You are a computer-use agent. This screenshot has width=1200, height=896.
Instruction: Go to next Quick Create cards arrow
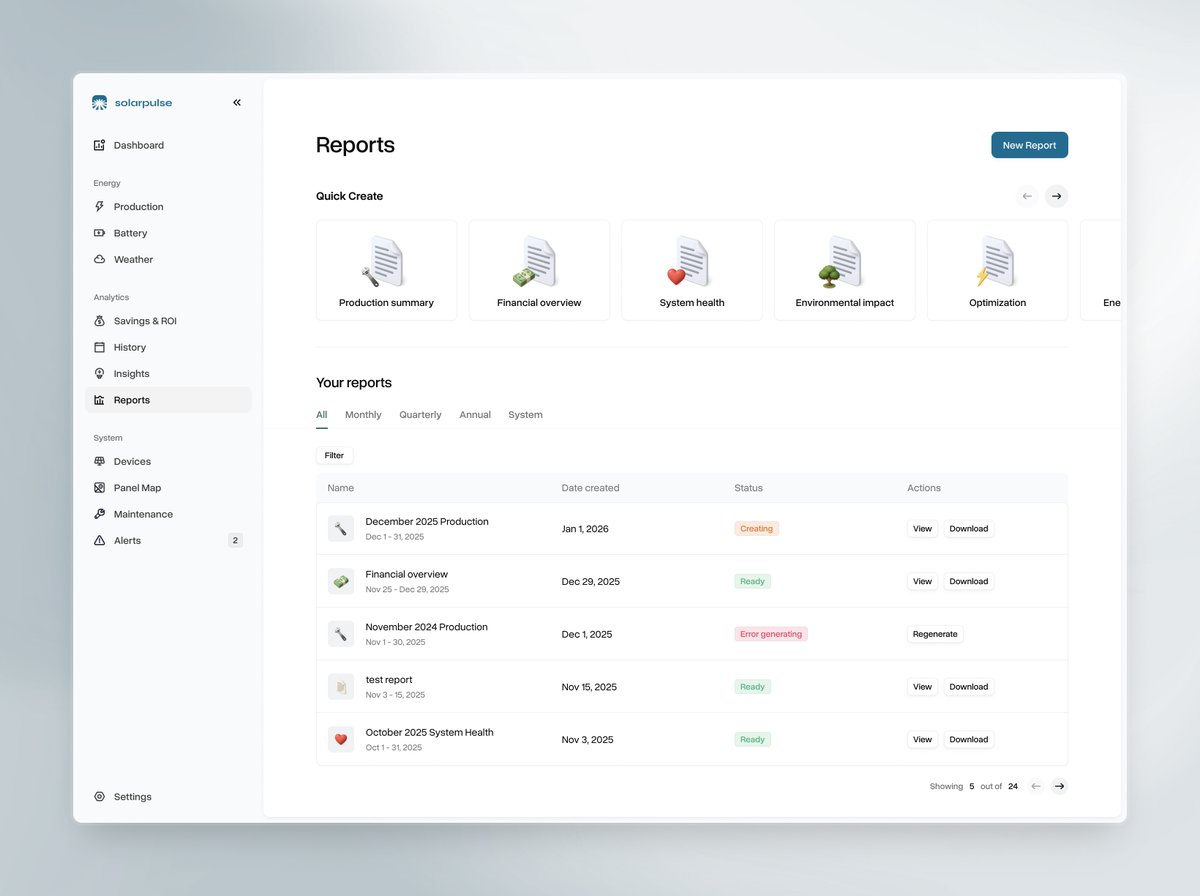tap(1056, 196)
